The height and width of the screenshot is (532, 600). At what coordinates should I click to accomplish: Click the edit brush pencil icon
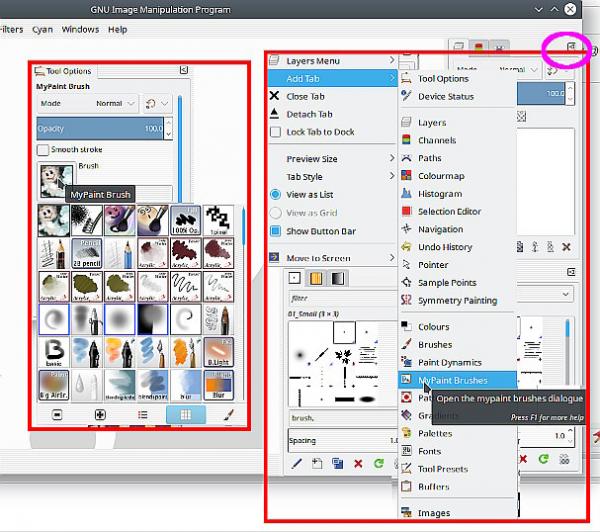tap(297, 463)
